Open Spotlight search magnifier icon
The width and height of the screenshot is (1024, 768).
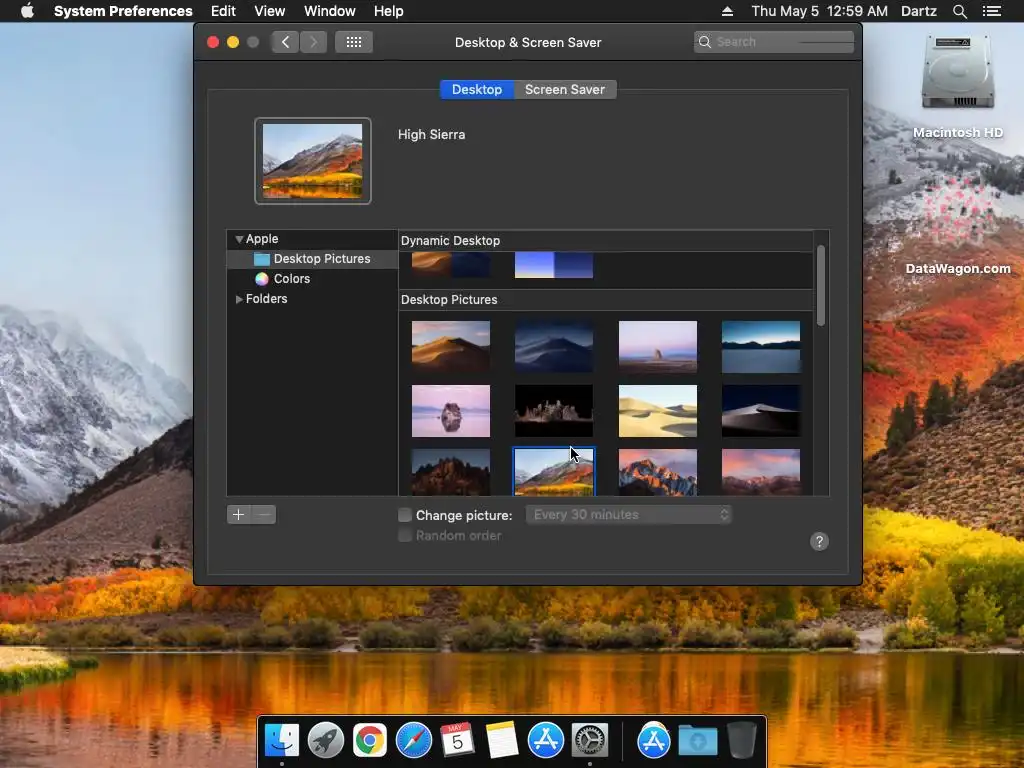[x=959, y=11]
